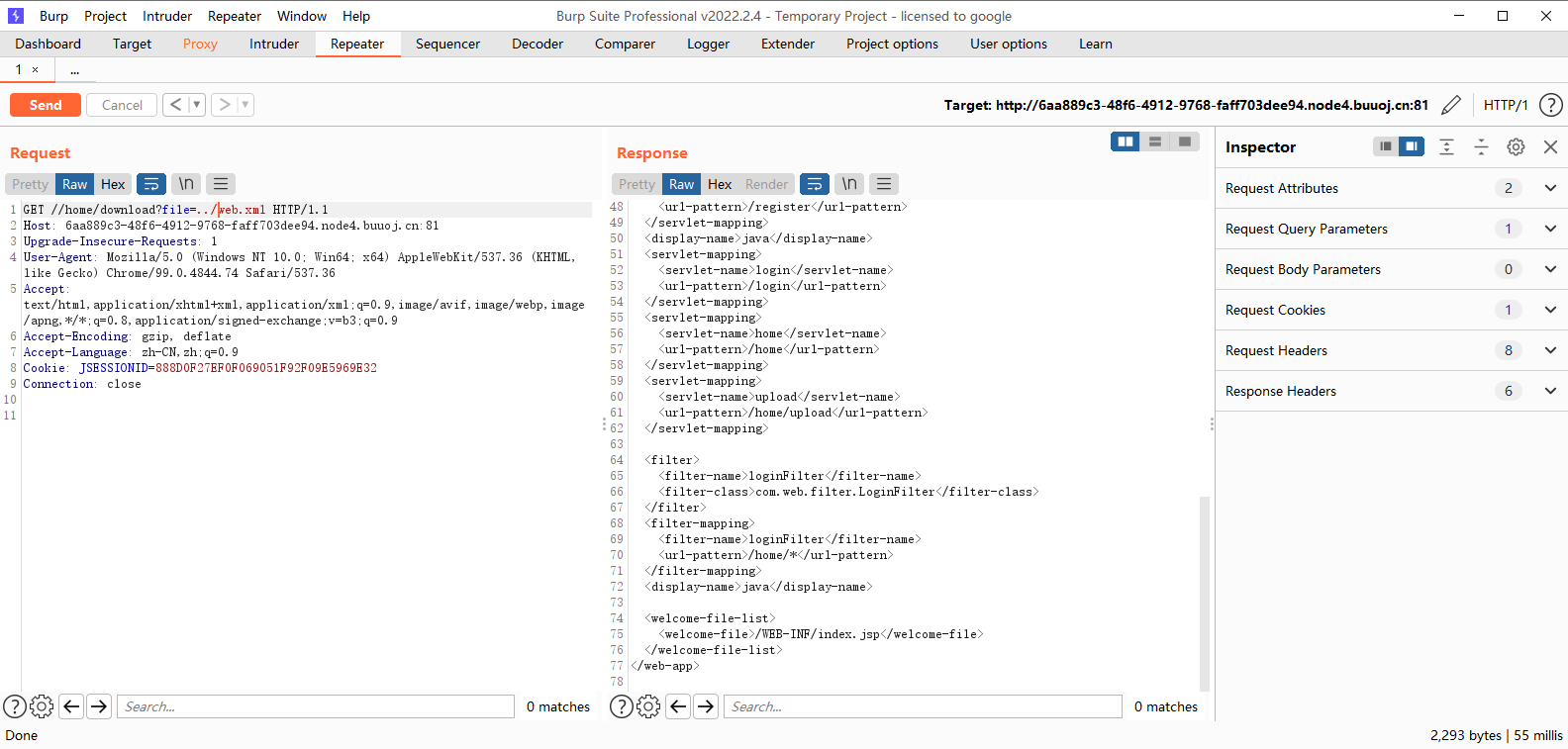
Task: Click the Cancel button
Action: pyautogui.click(x=122, y=105)
